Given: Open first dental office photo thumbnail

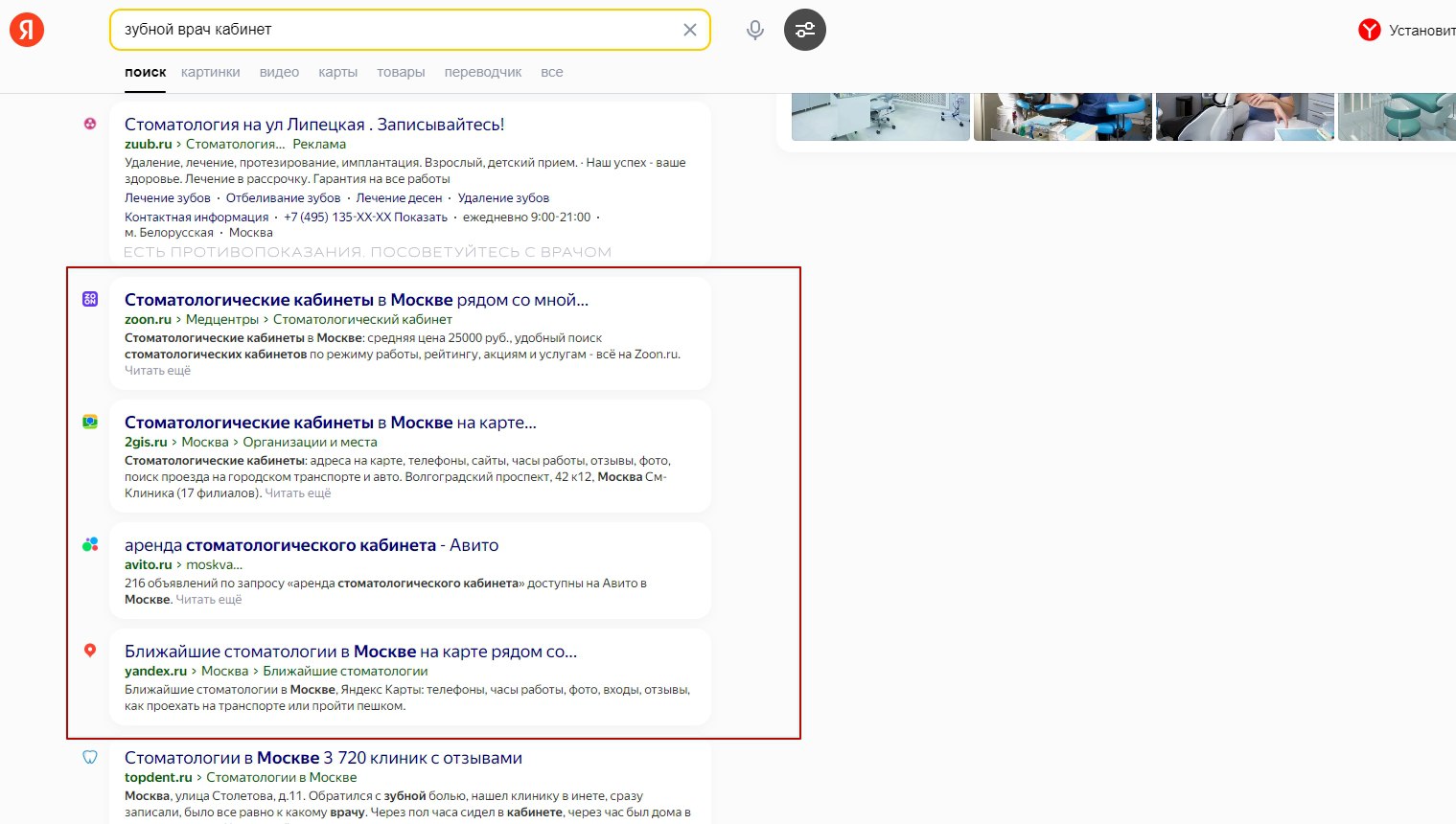Looking at the screenshot, I should point(881,117).
